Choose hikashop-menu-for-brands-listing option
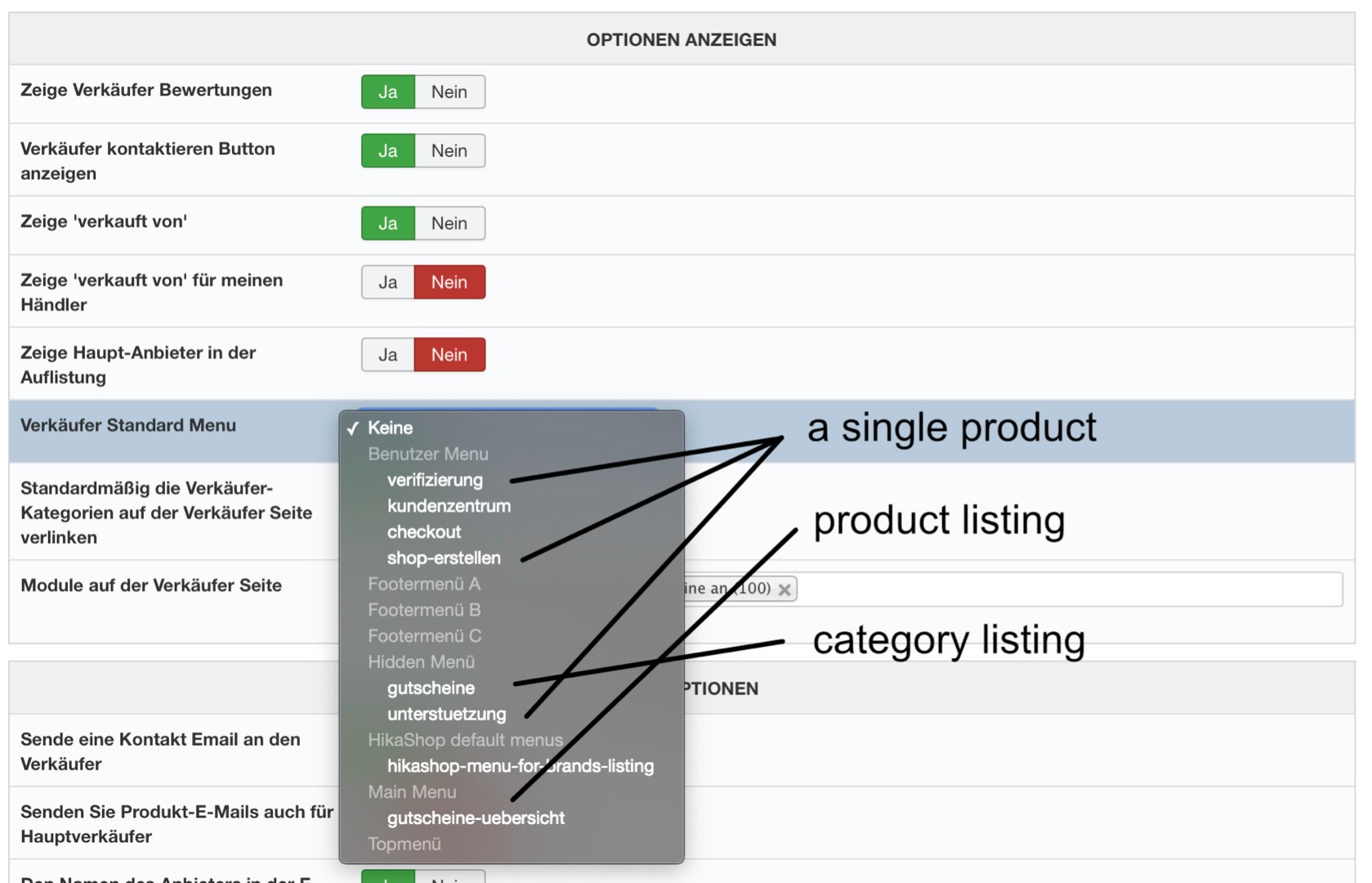Screen dimensions: 1372x883 click(520, 766)
